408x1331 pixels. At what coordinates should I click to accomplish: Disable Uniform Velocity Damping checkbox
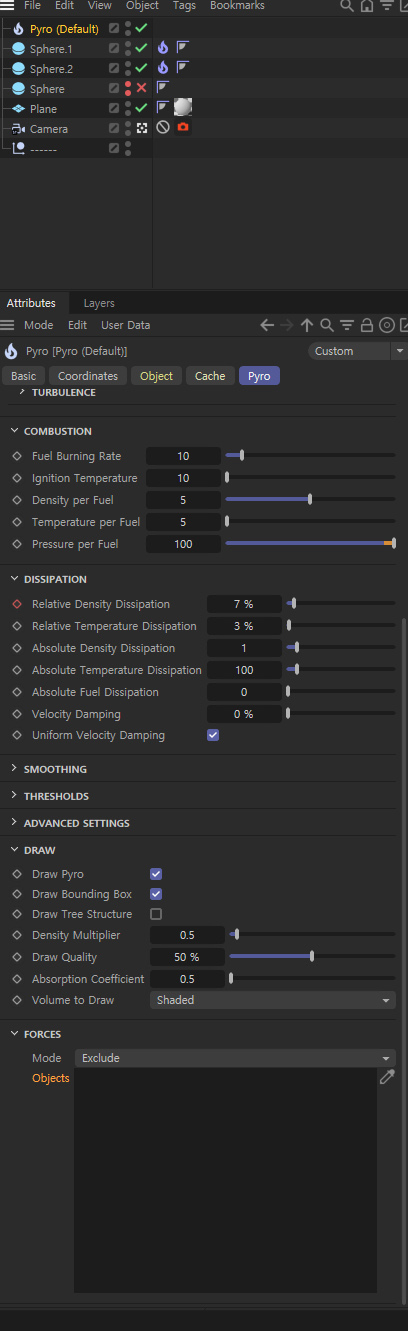[x=213, y=735]
